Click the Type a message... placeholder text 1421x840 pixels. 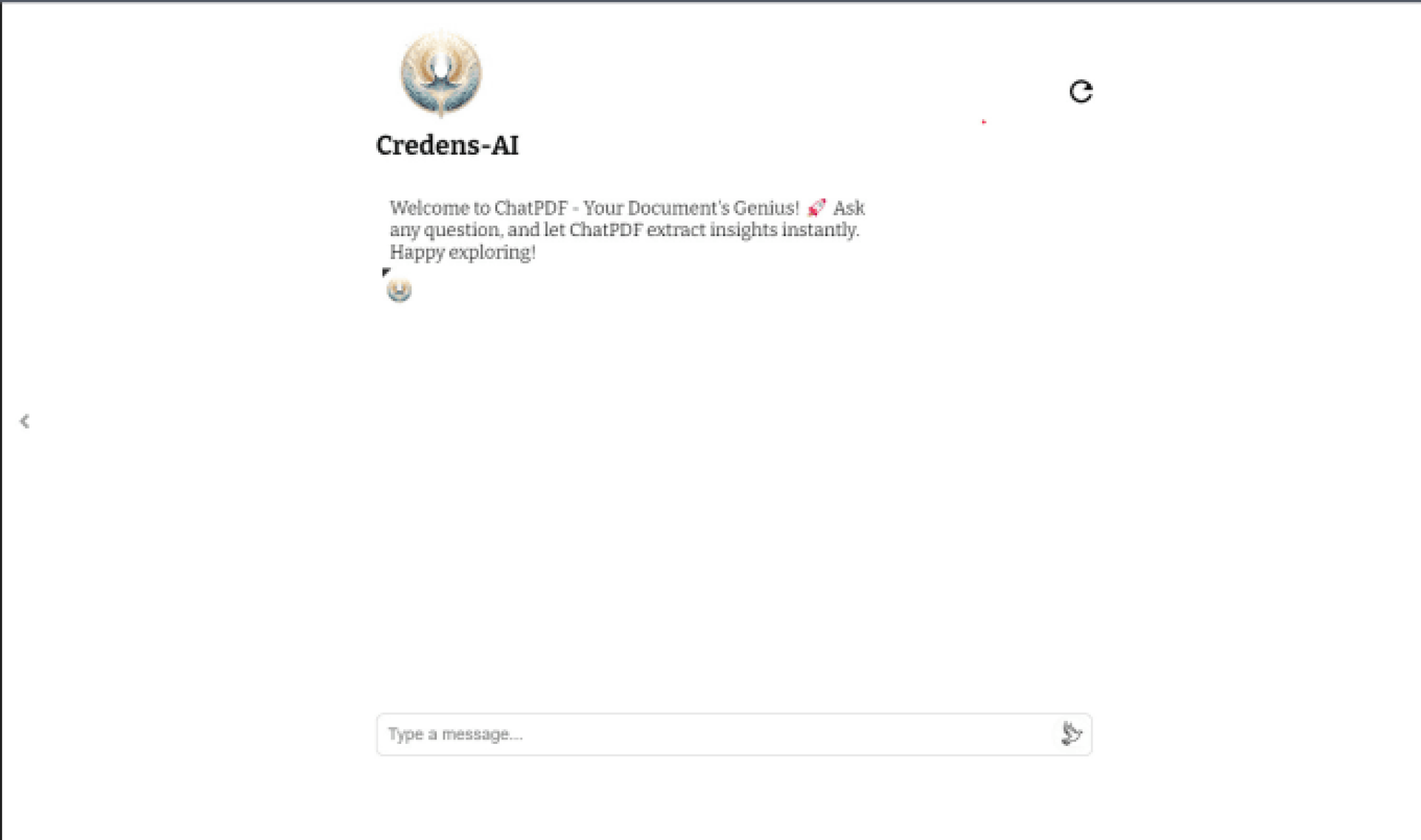(455, 734)
